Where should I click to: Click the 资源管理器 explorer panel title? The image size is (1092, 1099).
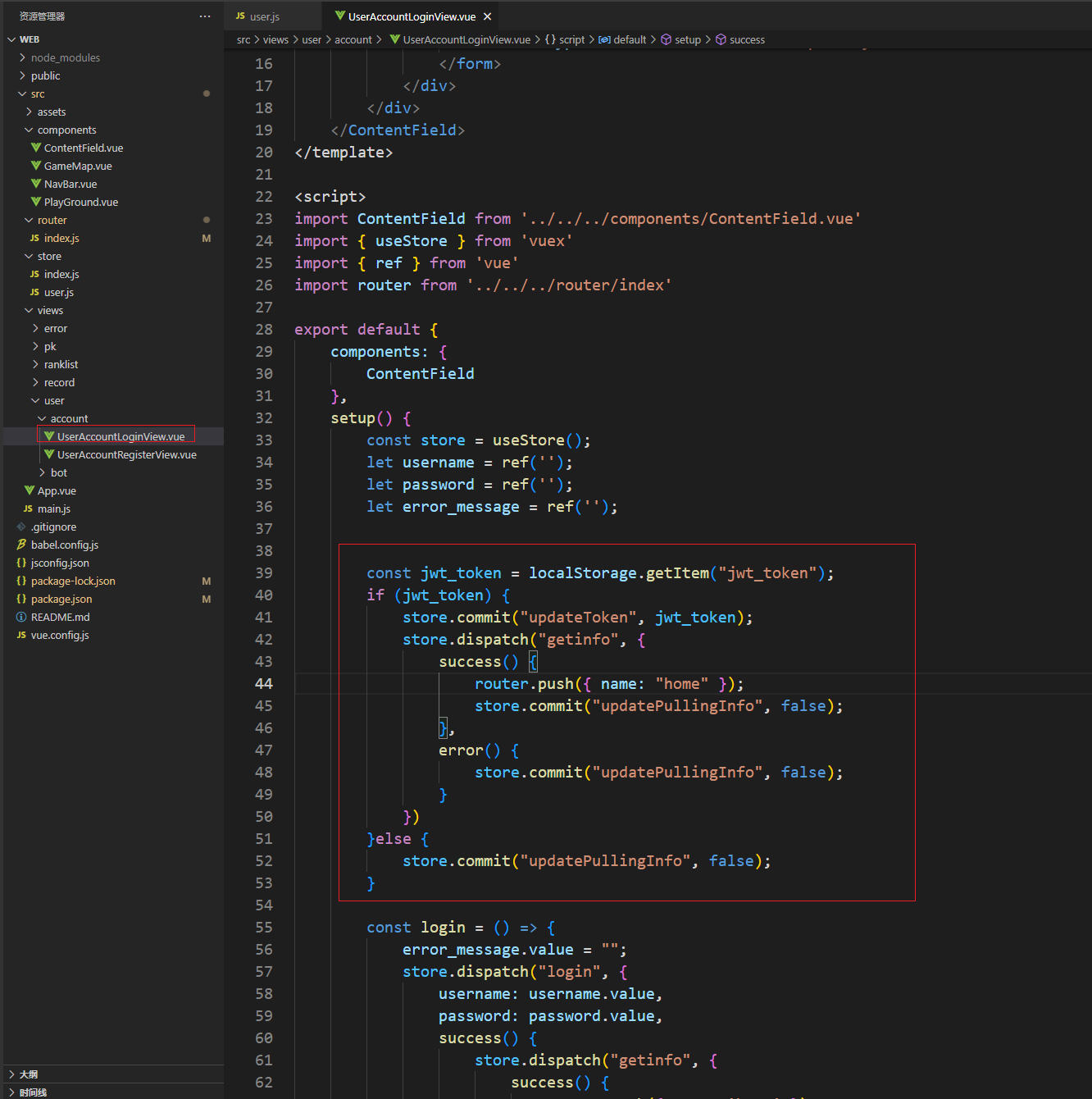42,16
